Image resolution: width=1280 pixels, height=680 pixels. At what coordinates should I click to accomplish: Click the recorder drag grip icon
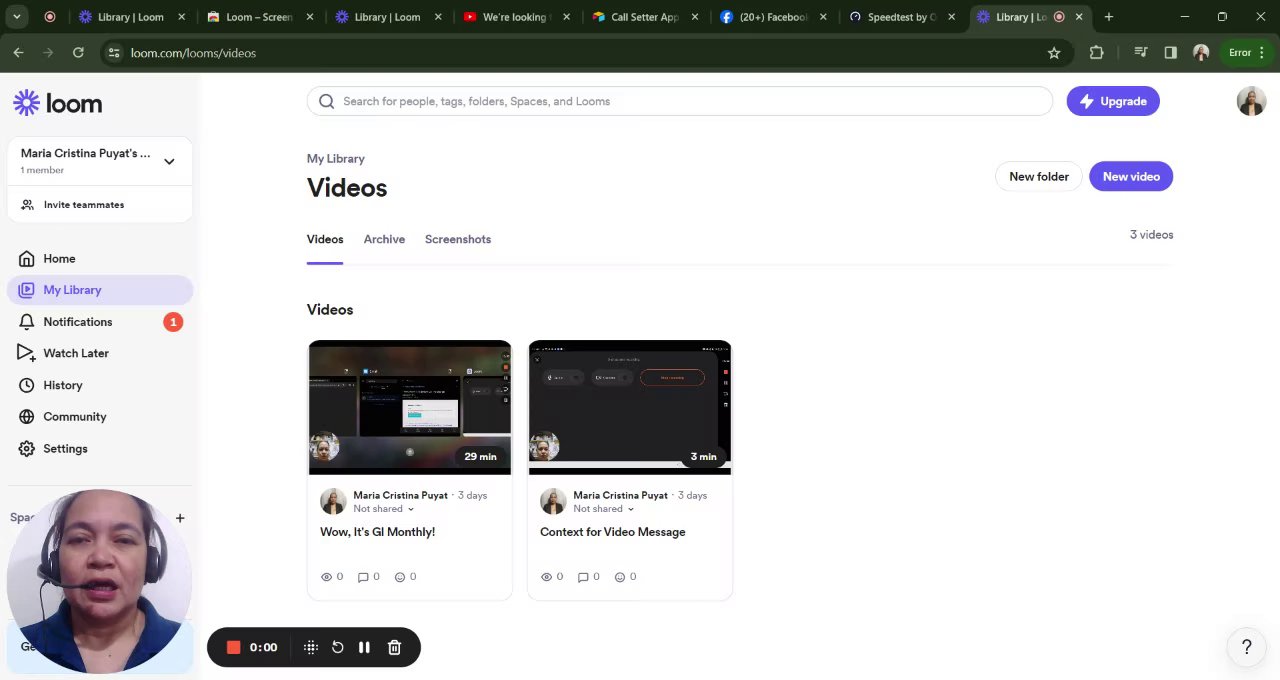[311, 647]
